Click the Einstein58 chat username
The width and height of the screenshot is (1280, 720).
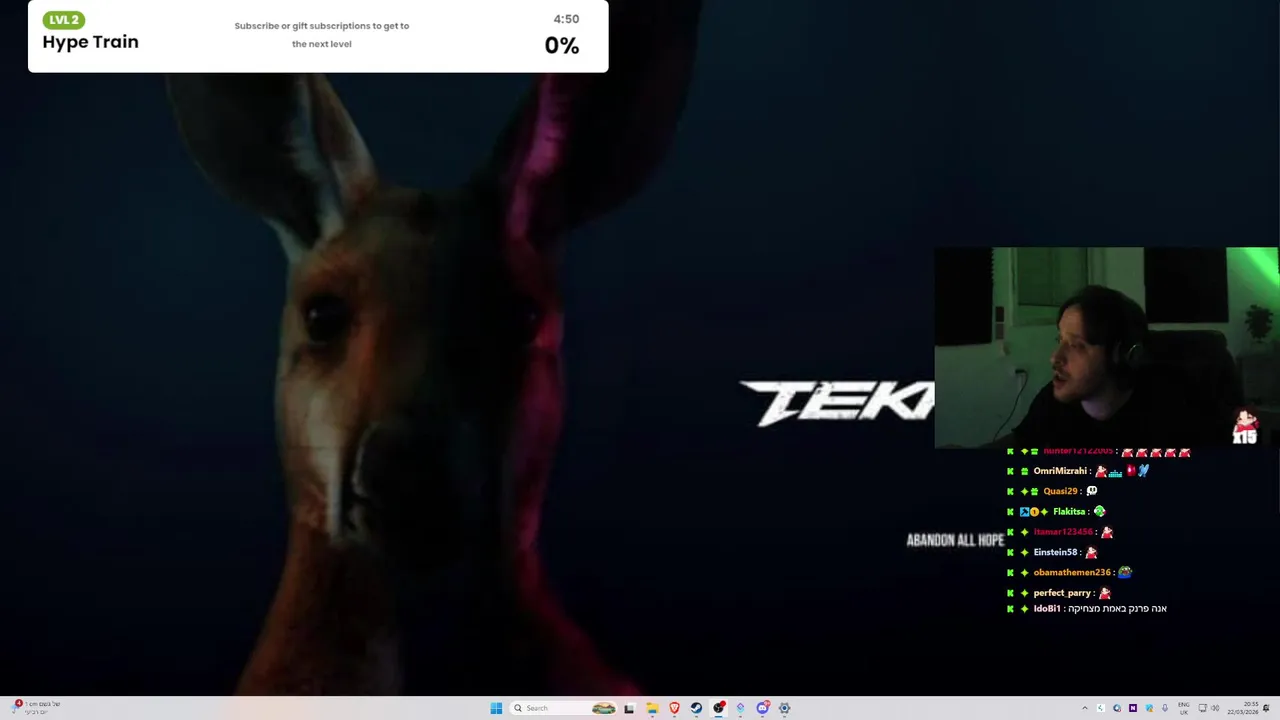click(x=1055, y=552)
